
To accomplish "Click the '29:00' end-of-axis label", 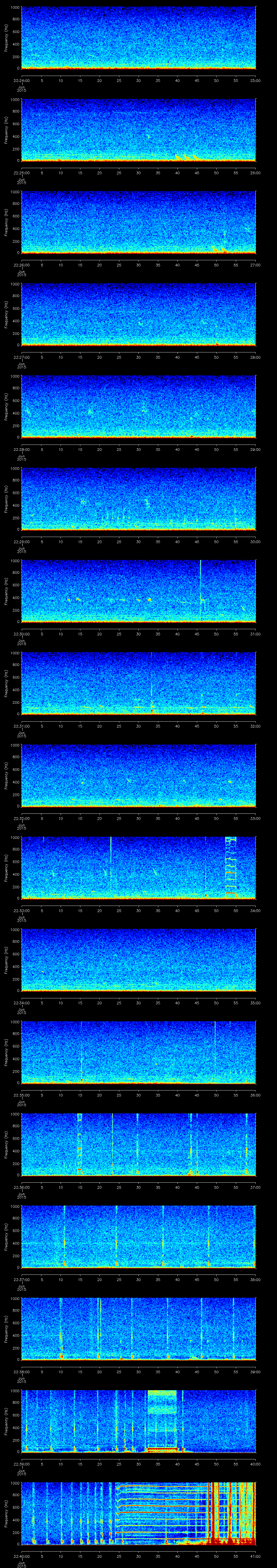I will click(256, 449).
